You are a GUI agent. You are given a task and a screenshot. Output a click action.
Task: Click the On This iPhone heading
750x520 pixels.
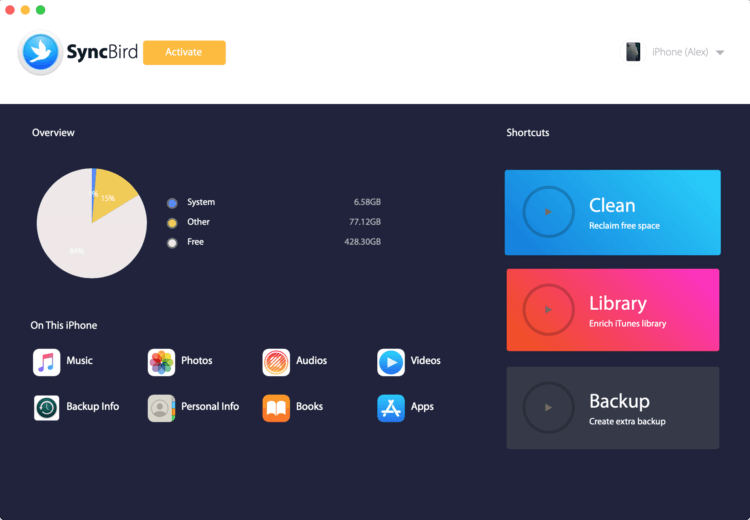pyautogui.click(x=64, y=326)
